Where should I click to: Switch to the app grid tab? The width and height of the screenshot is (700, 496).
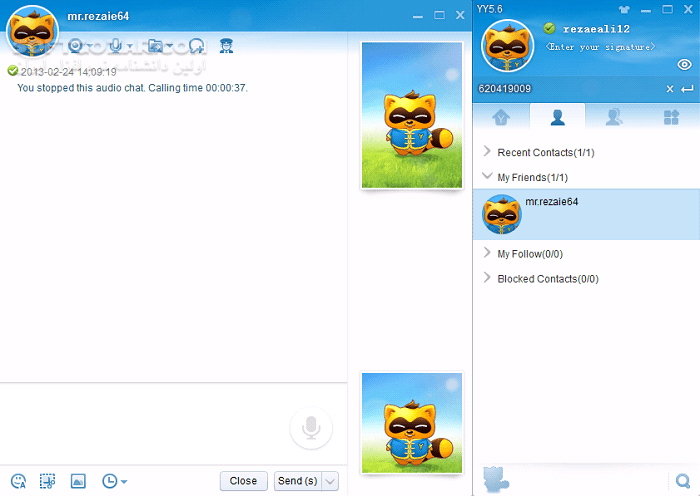click(x=671, y=117)
